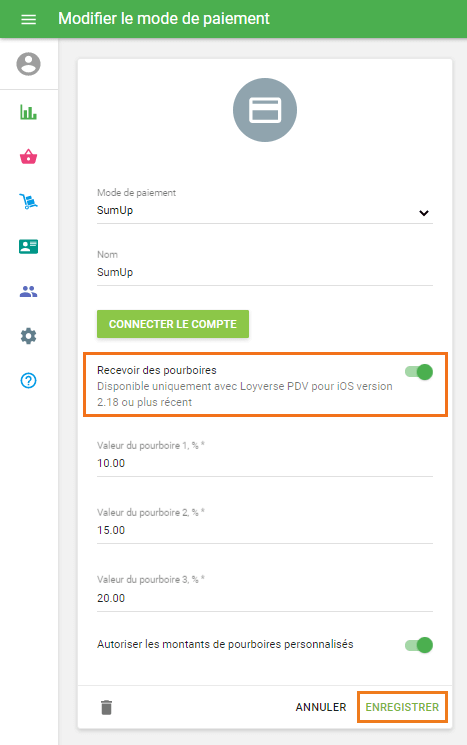The height and width of the screenshot is (745, 467).
Task: Open the Reports bar chart icon
Action: click(x=29, y=112)
